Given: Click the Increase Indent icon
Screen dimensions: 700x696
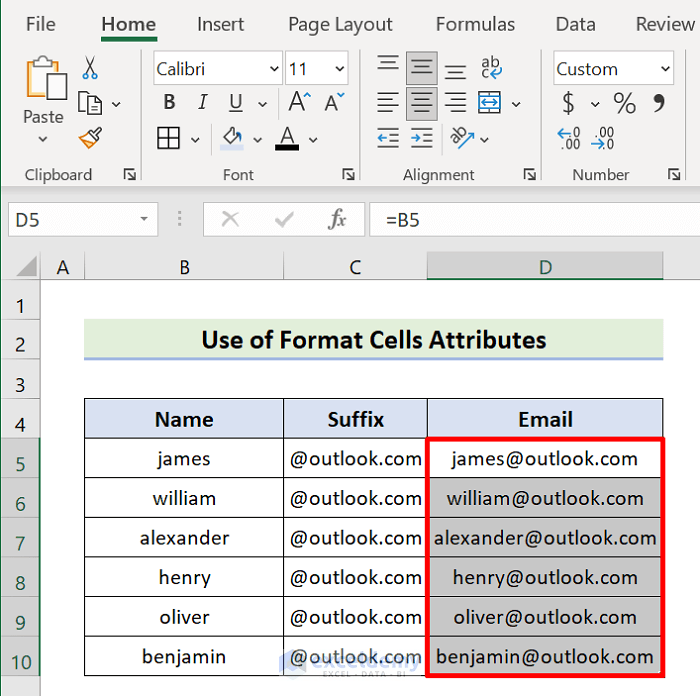Looking at the screenshot, I should [x=421, y=138].
